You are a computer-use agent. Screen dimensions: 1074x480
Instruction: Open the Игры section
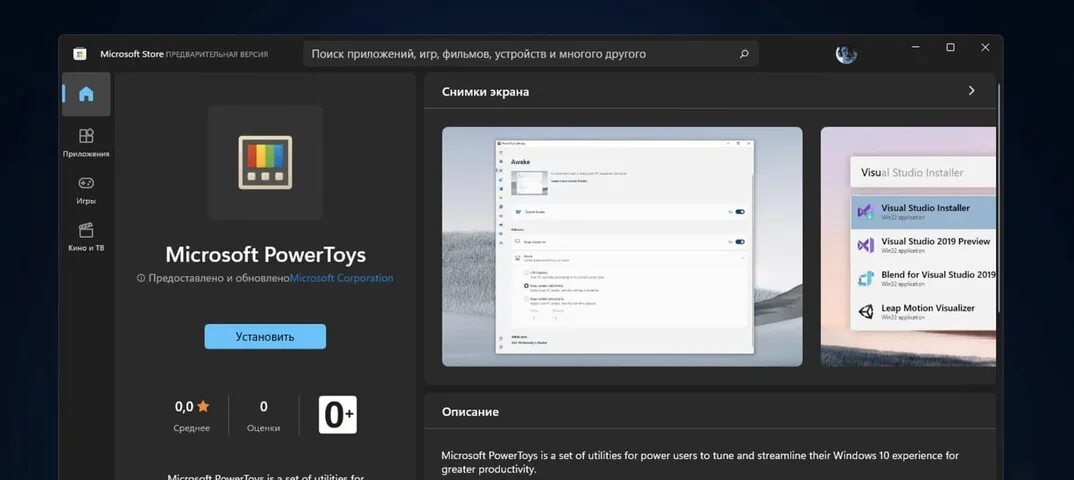[x=86, y=190]
